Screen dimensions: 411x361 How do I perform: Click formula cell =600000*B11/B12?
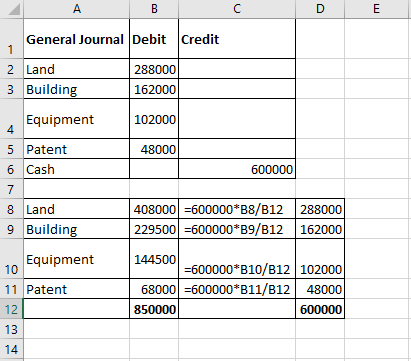point(237,289)
